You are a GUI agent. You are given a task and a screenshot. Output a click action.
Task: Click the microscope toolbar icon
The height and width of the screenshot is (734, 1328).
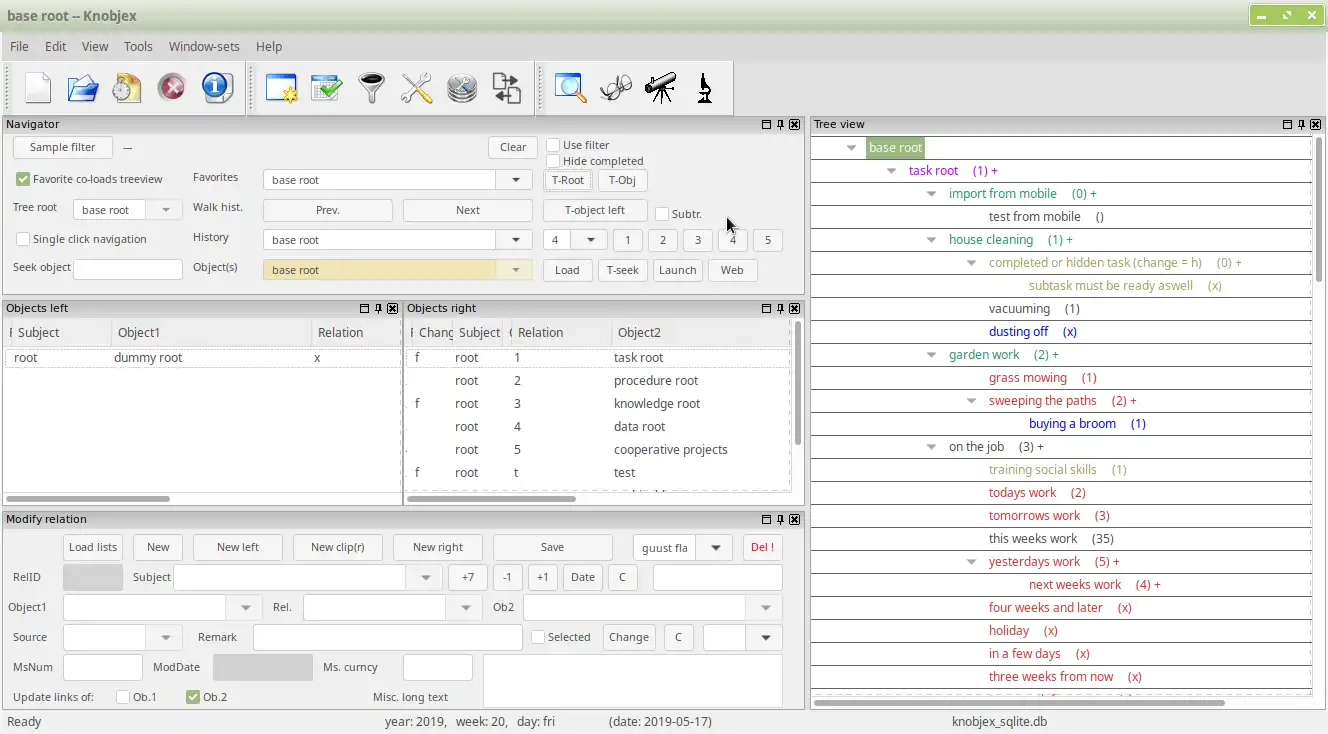click(x=705, y=88)
